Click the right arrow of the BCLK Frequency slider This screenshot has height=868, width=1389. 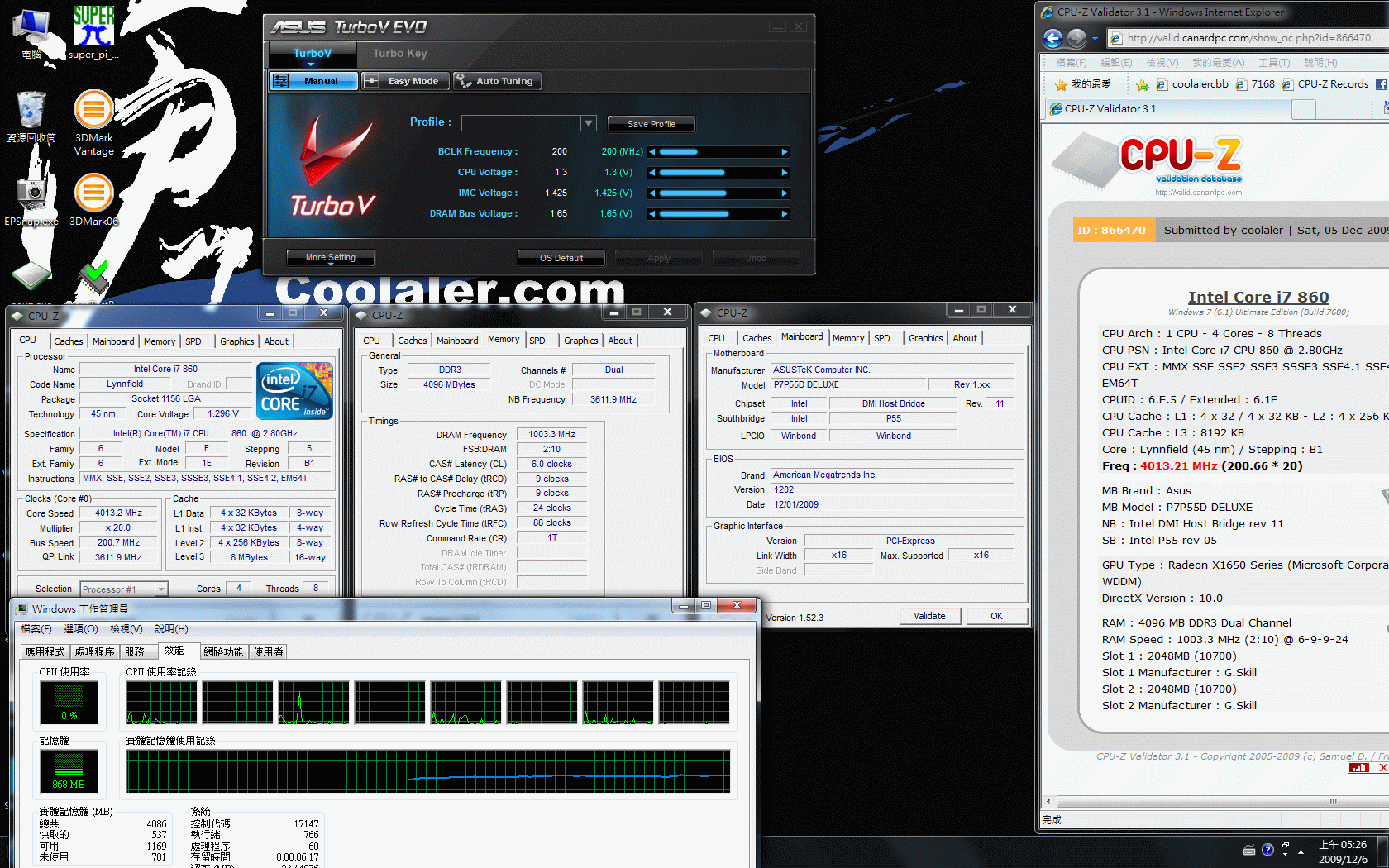point(785,152)
